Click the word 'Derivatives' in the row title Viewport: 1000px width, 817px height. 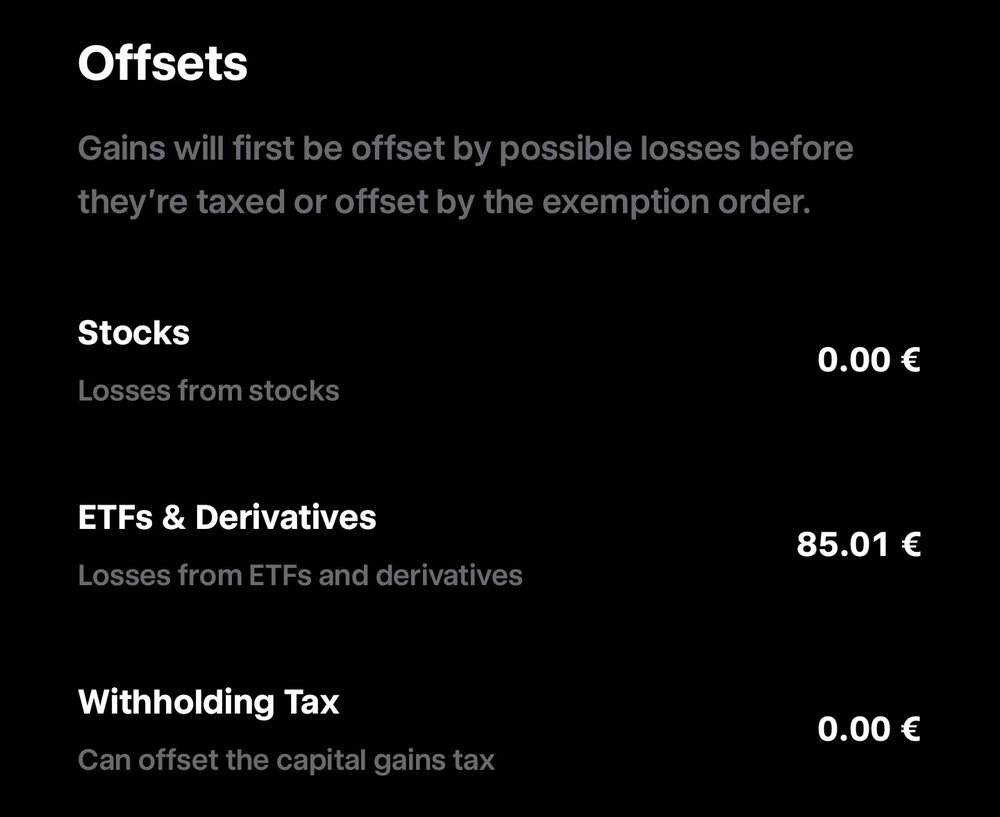[x=286, y=517]
